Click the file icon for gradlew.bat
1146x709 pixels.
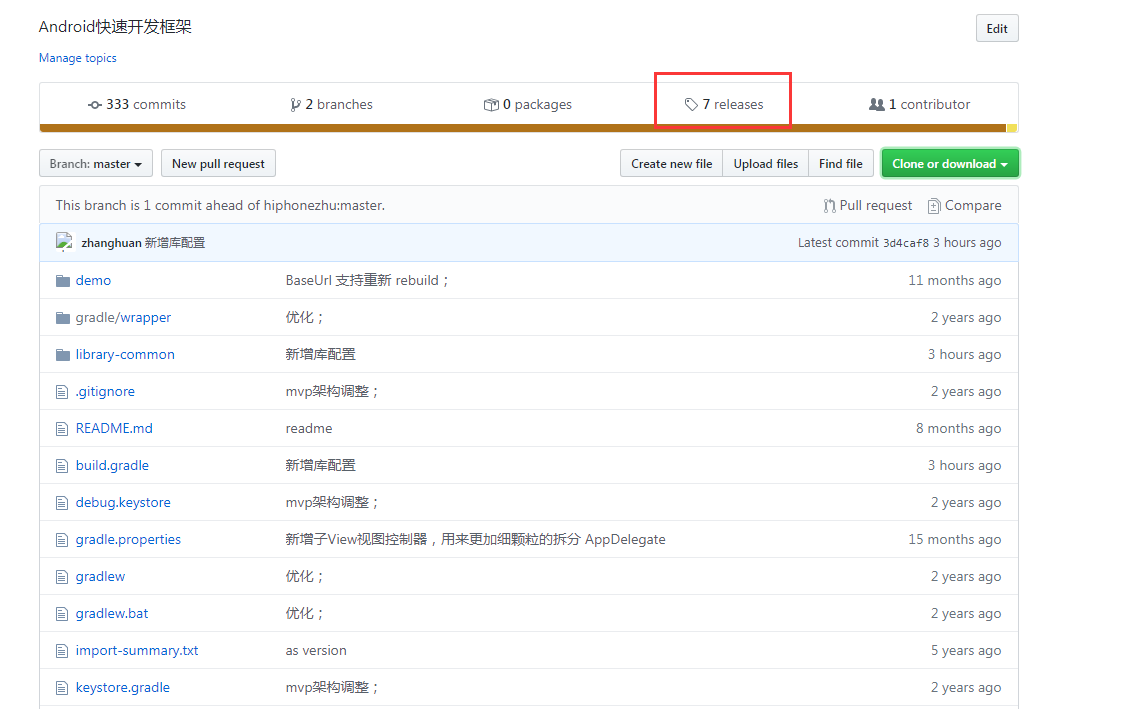(x=62, y=614)
